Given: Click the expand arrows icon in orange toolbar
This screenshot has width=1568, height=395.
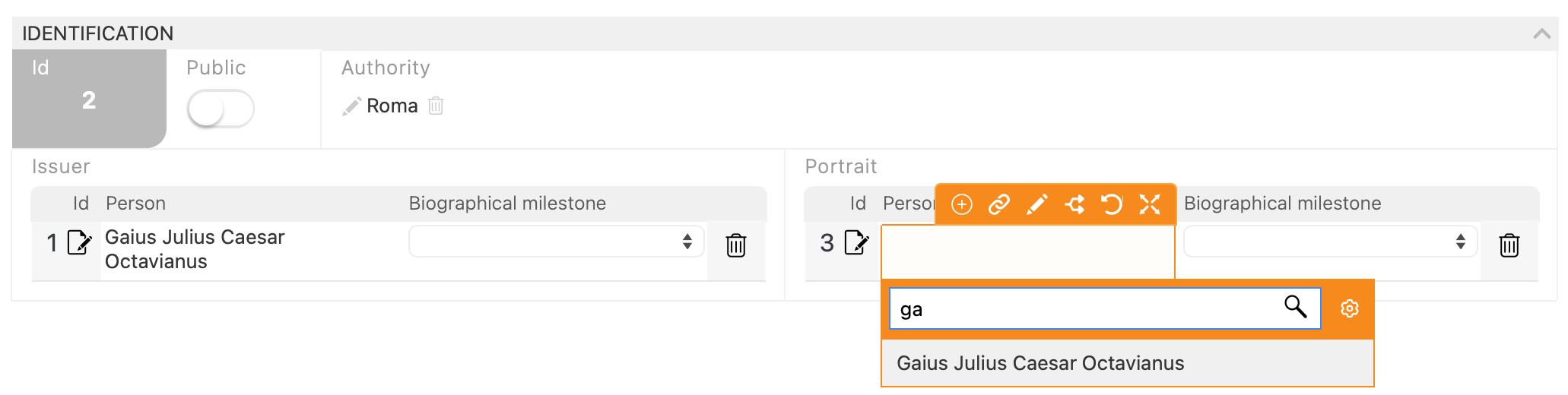Looking at the screenshot, I should pos(1150,204).
